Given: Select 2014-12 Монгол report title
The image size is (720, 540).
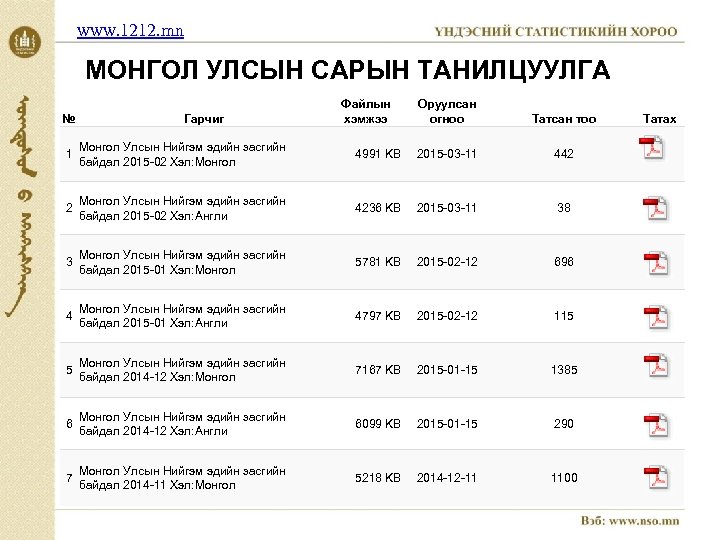Looking at the screenshot, I should (x=182, y=370).
